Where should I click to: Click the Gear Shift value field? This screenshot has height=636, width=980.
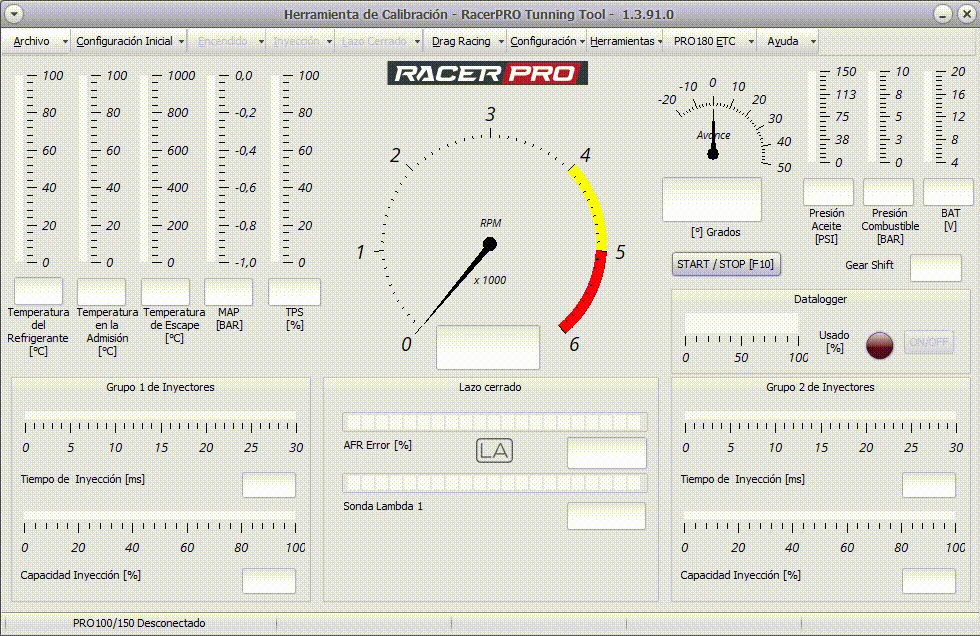(x=935, y=268)
